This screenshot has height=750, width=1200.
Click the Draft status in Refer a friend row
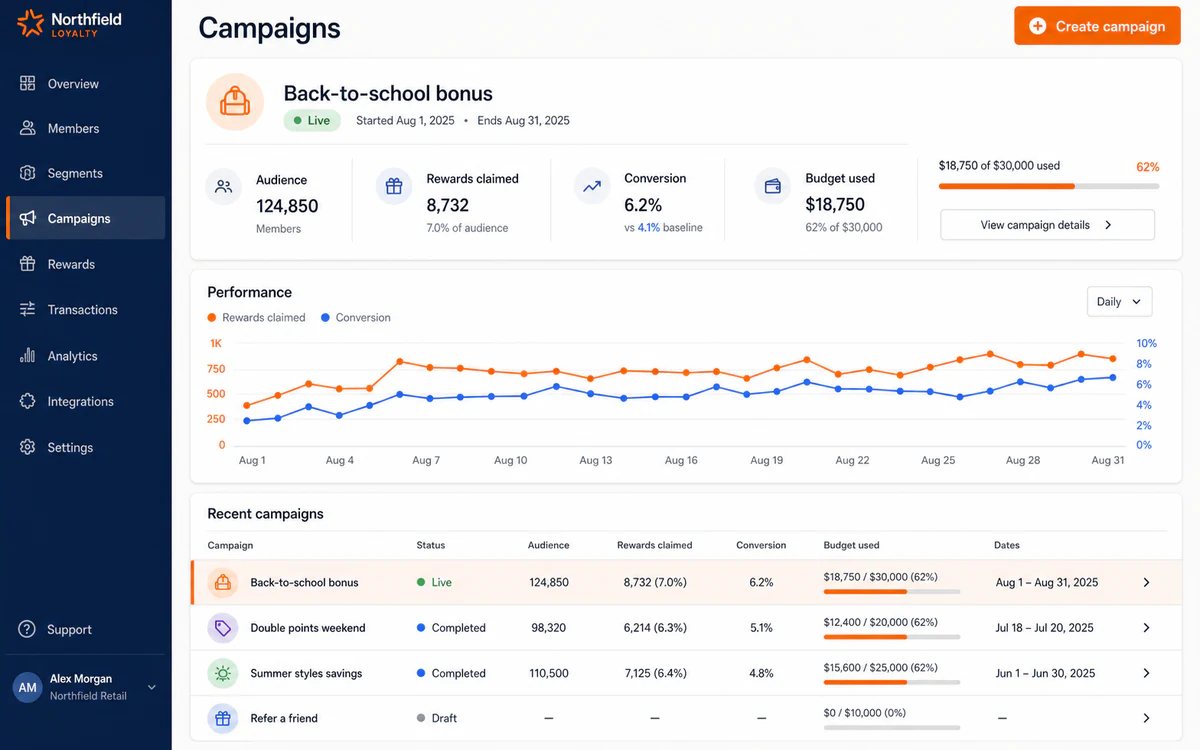tap(437, 718)
